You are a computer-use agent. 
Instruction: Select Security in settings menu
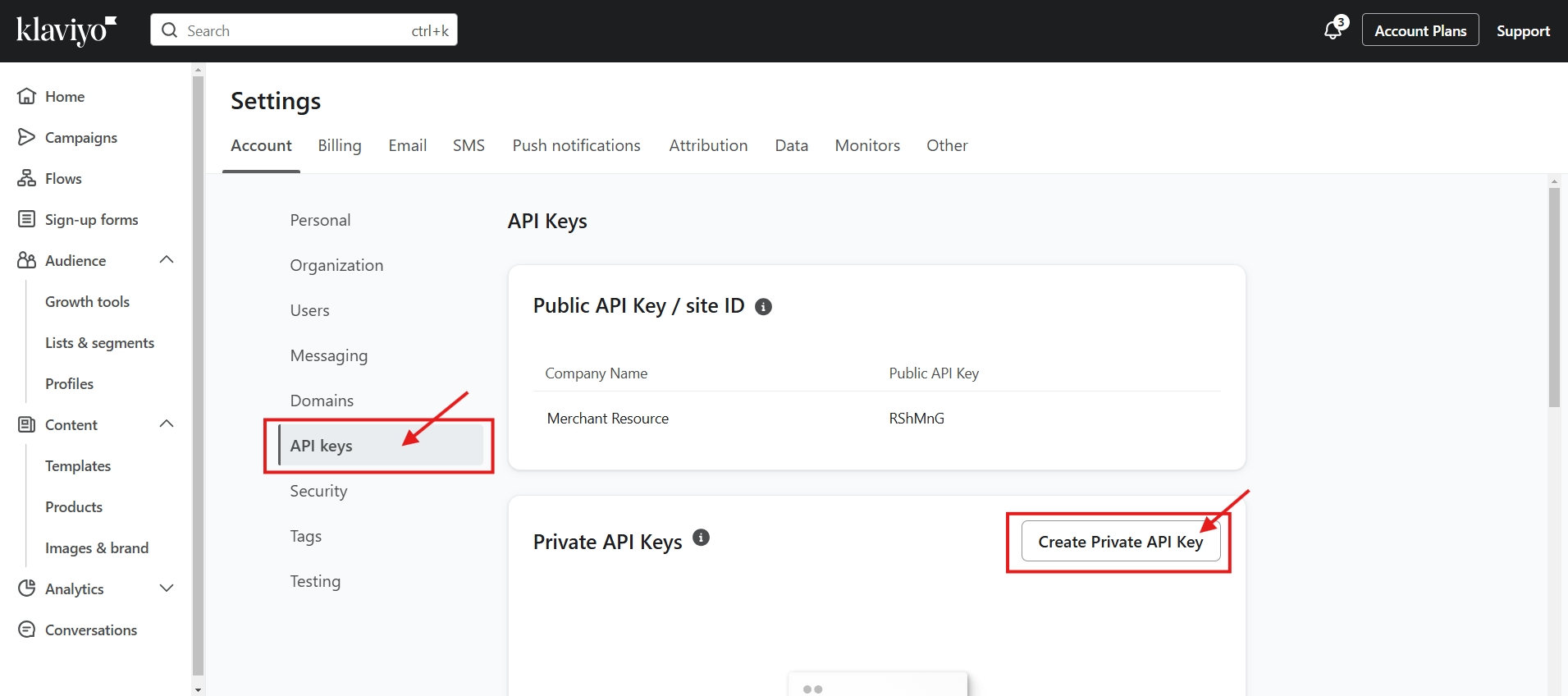click(318, 491)
